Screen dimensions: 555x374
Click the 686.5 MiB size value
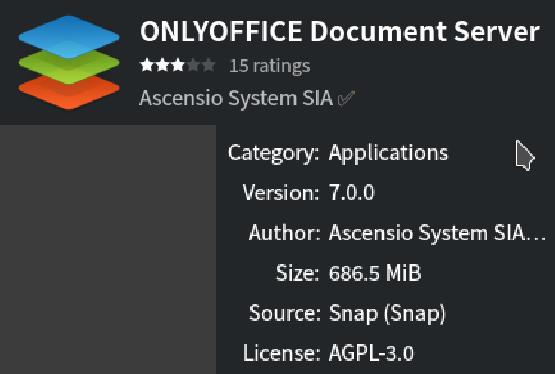point(375,273)
